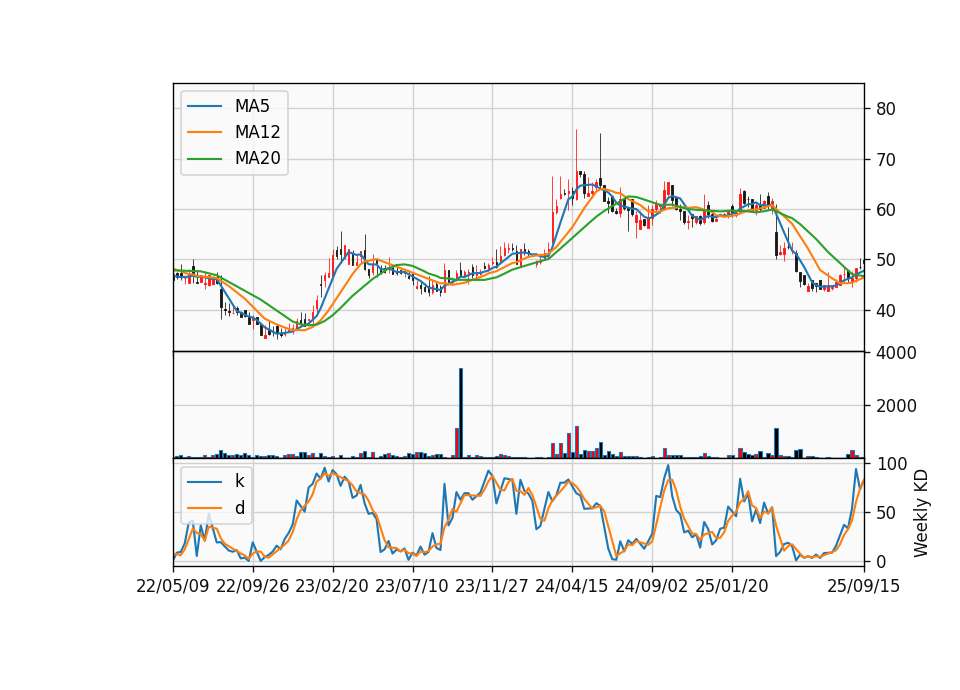Click the tallest volume bar near 4000

point(461,413)
